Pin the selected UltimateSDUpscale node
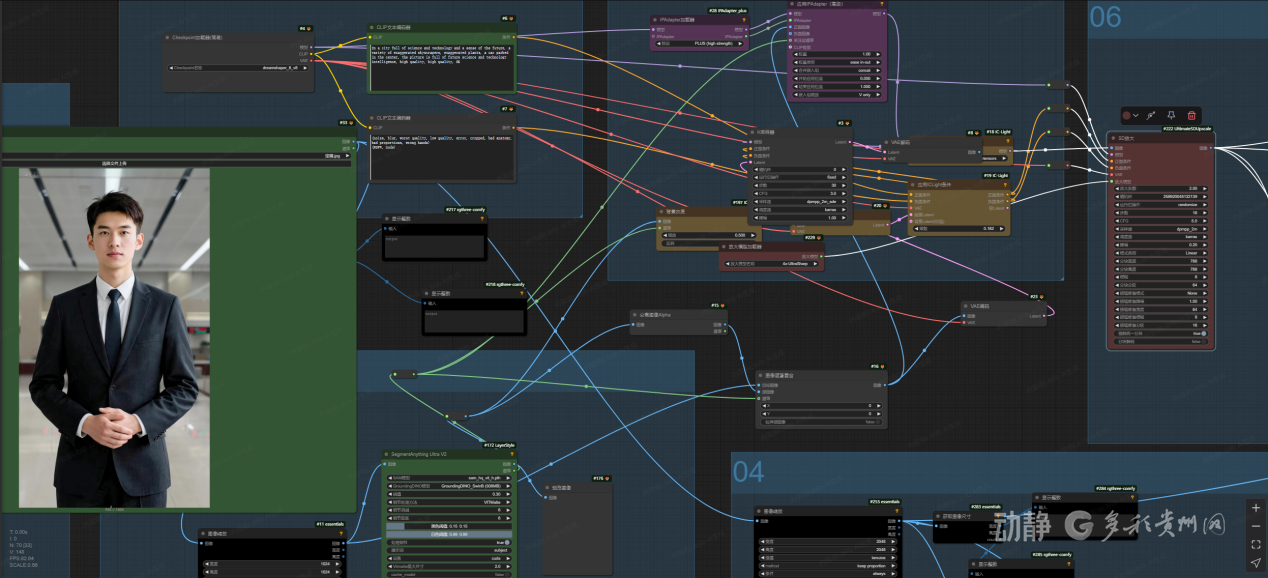 tap(1171, 116)
